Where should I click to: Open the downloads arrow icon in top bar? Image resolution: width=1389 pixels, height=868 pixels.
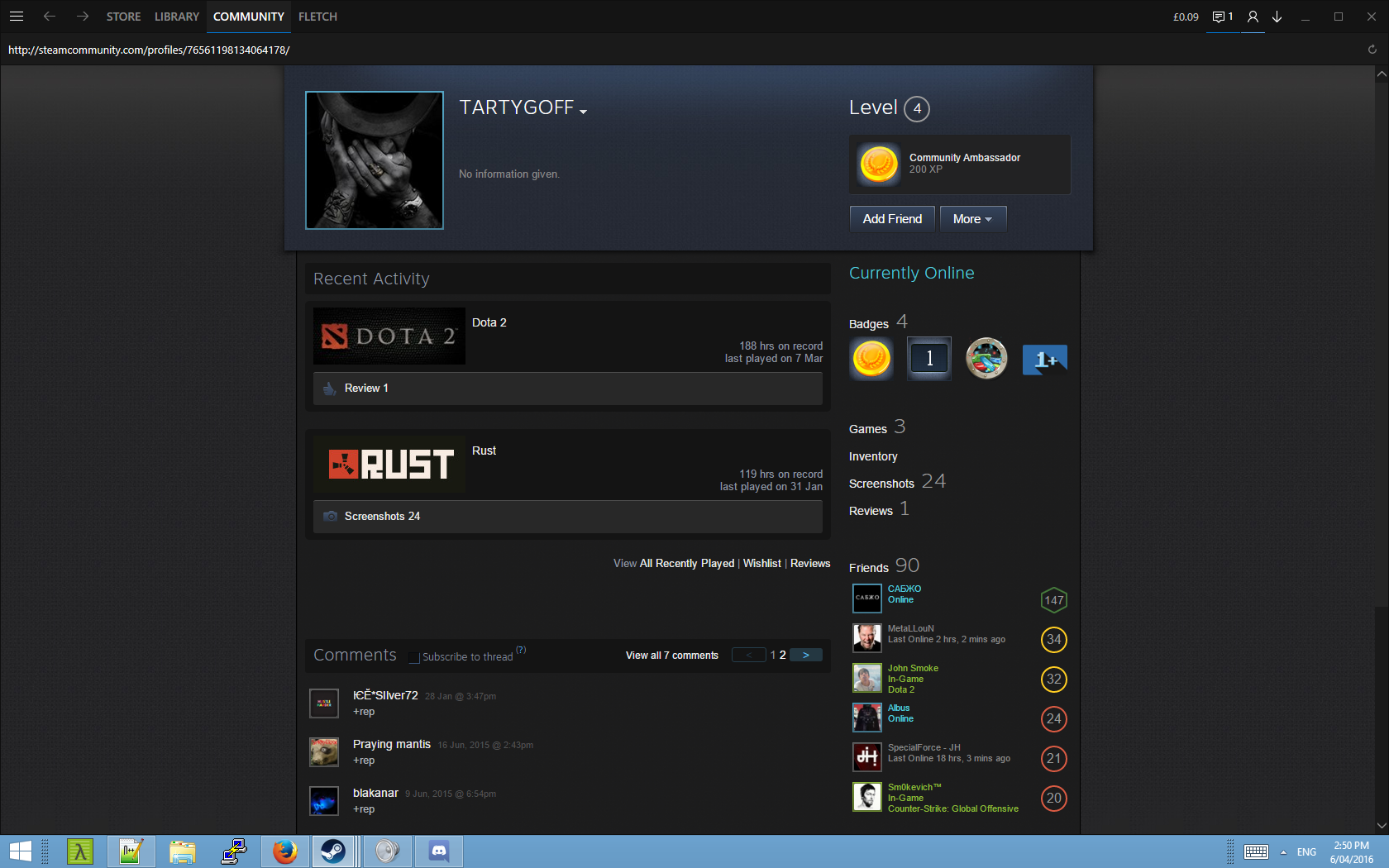click(x=1277, y=17)
